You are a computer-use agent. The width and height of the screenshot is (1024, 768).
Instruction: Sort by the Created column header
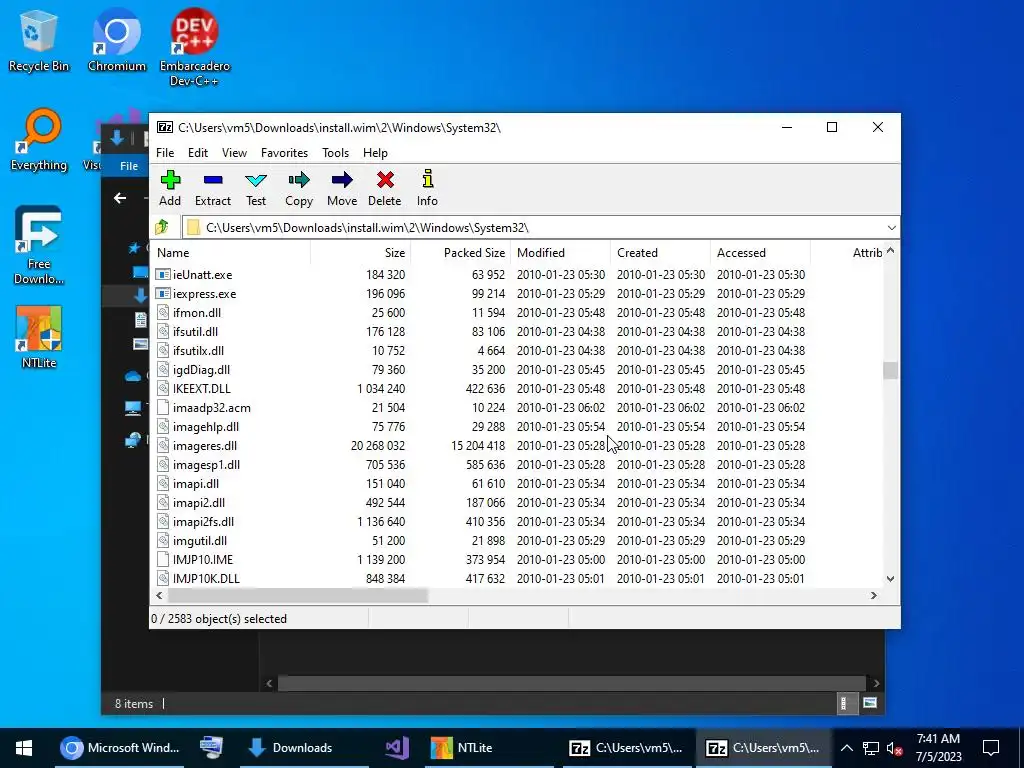pos(660,253)
